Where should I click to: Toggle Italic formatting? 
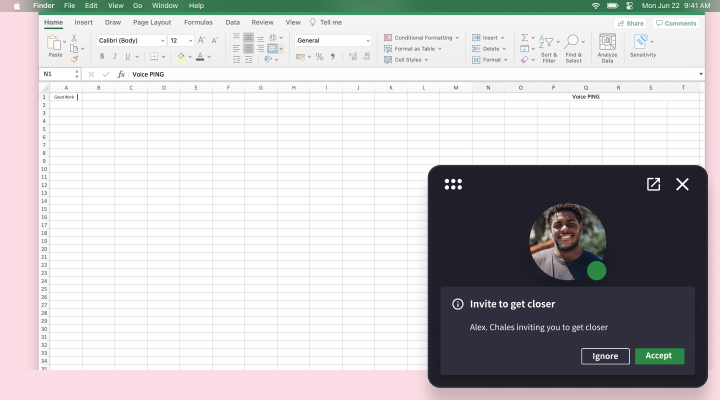click(114, 57)
